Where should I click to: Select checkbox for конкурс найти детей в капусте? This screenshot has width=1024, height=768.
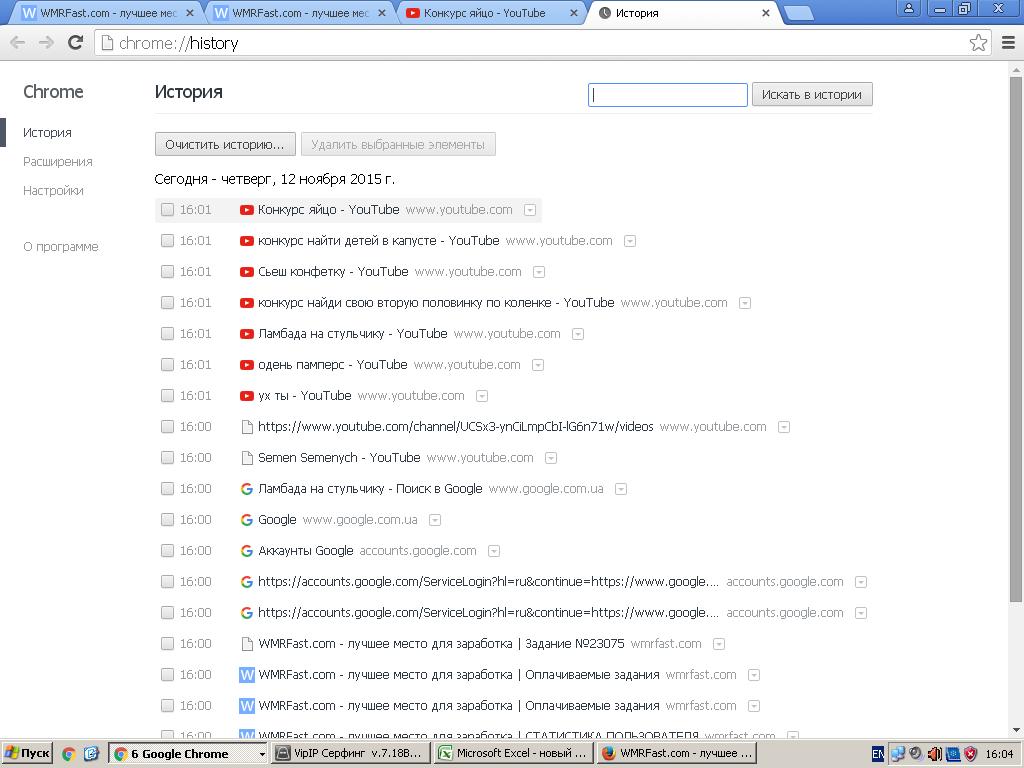(167, 241)
